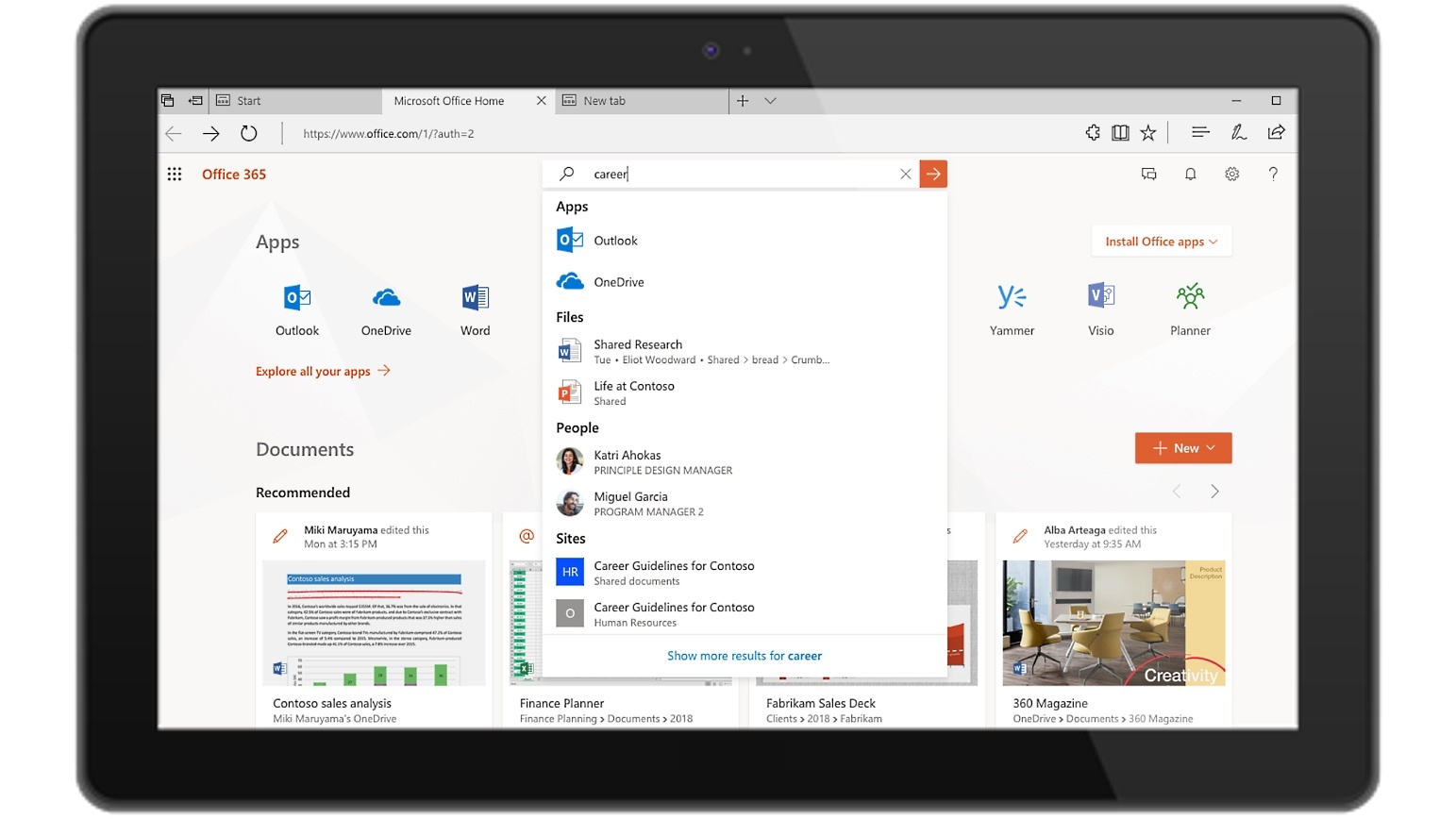The width and height of the screenshot is (1456, 819).
Task: Show the tab previews chevron
Action: coord(770,100)
